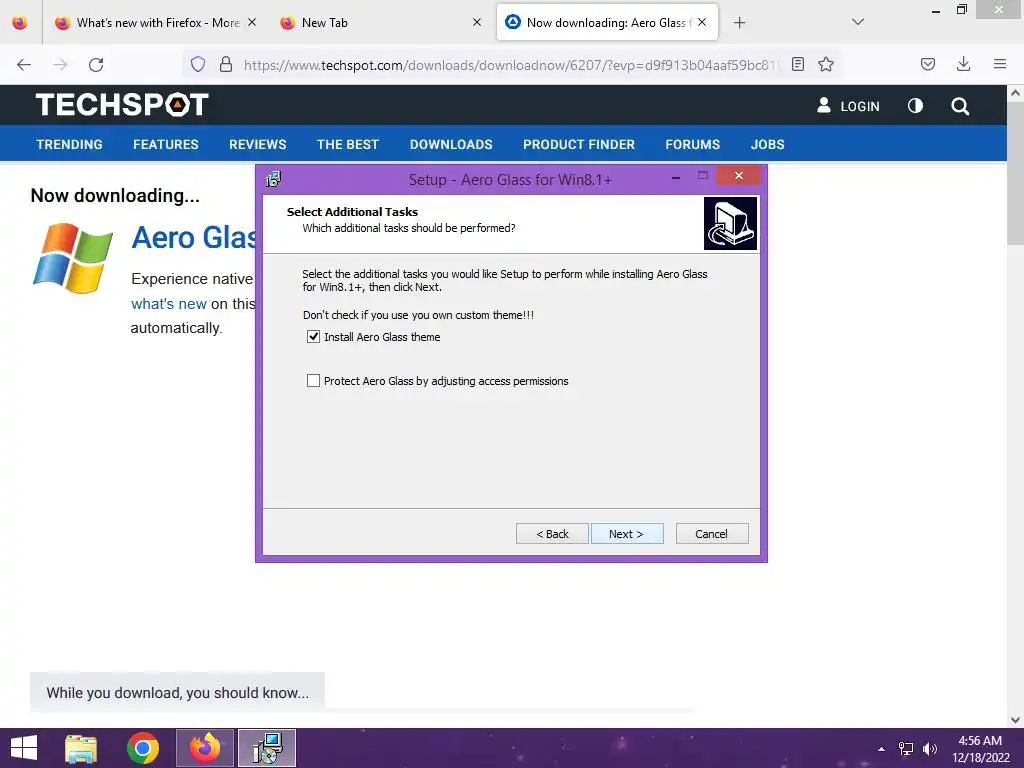
Task: Close the Now downloading tab
Action: pos(702,22)
